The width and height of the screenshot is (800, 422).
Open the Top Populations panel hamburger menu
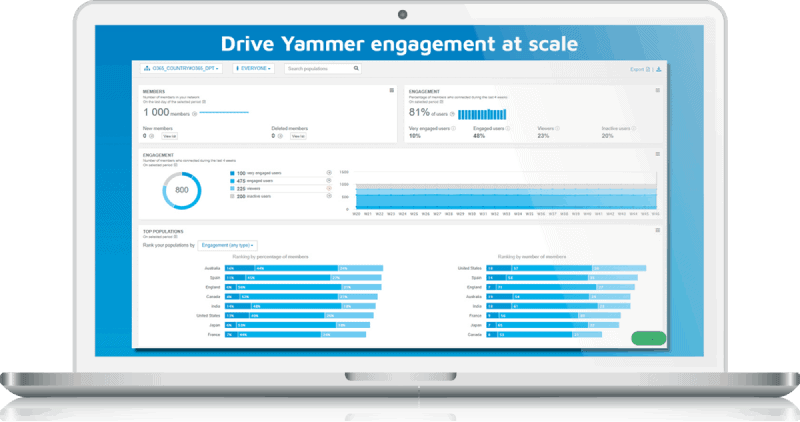tap(658, 230)
